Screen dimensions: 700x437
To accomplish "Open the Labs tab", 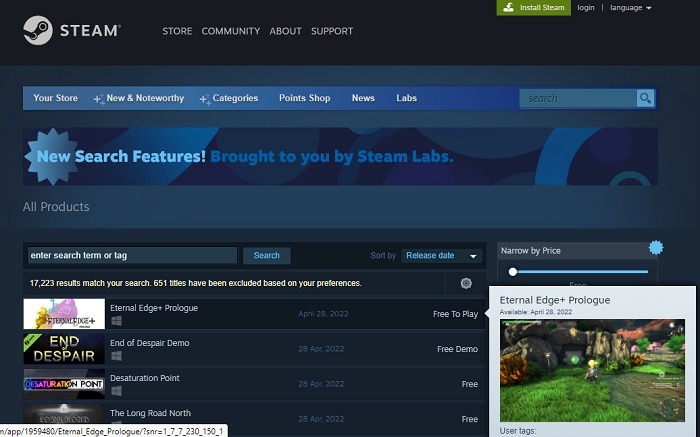I will pos(406,98).
